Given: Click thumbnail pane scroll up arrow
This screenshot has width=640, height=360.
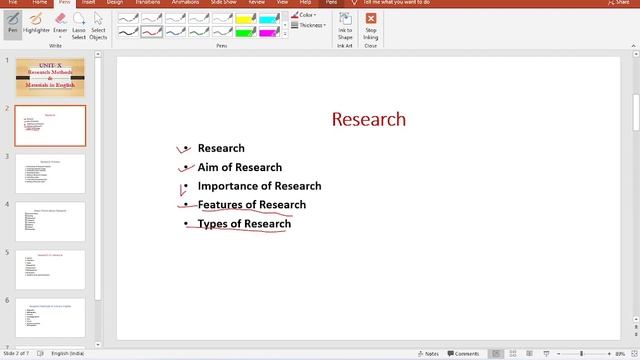Looking at the screenshot, I should 98,54.
